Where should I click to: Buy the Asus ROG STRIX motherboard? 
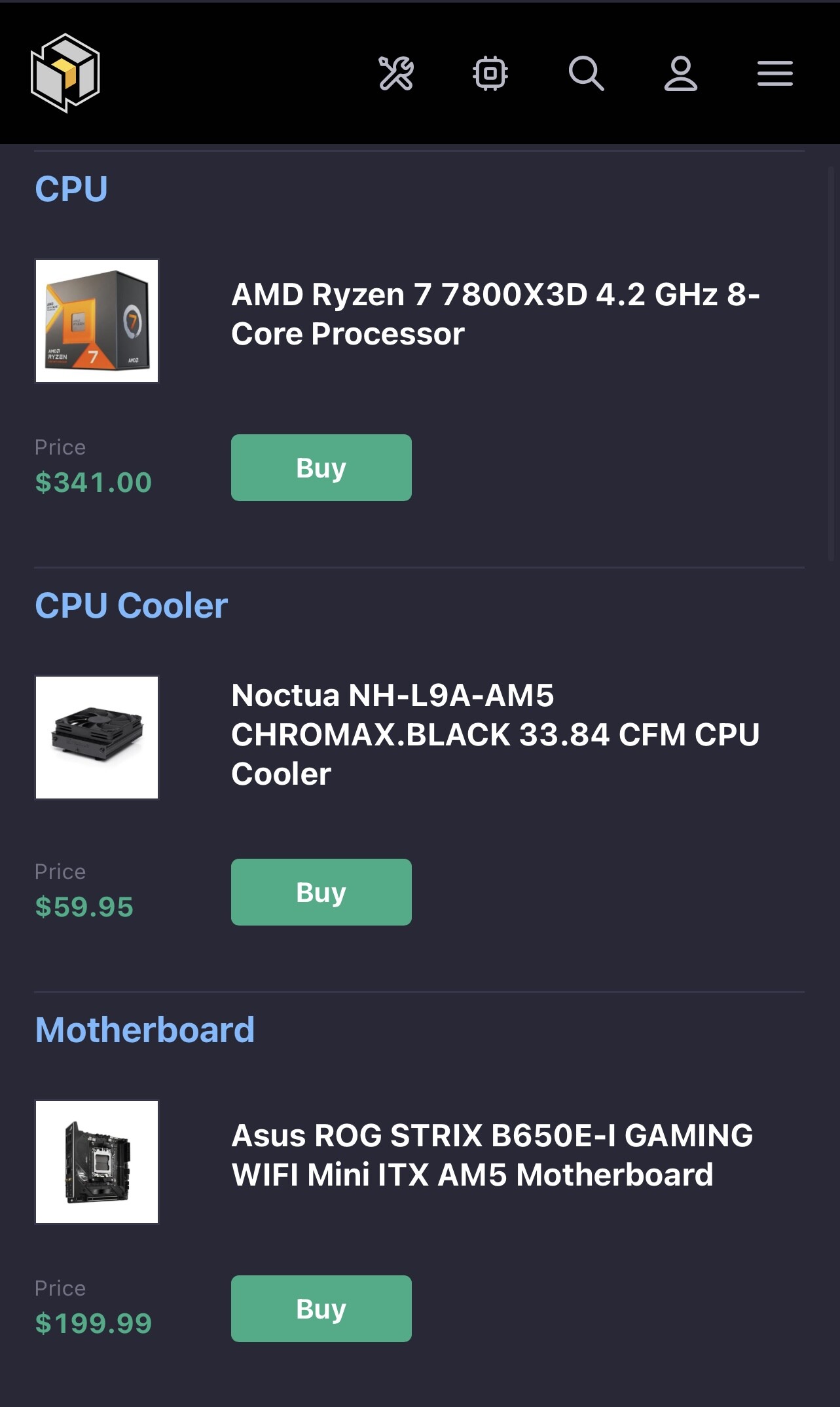(321, 1309)
